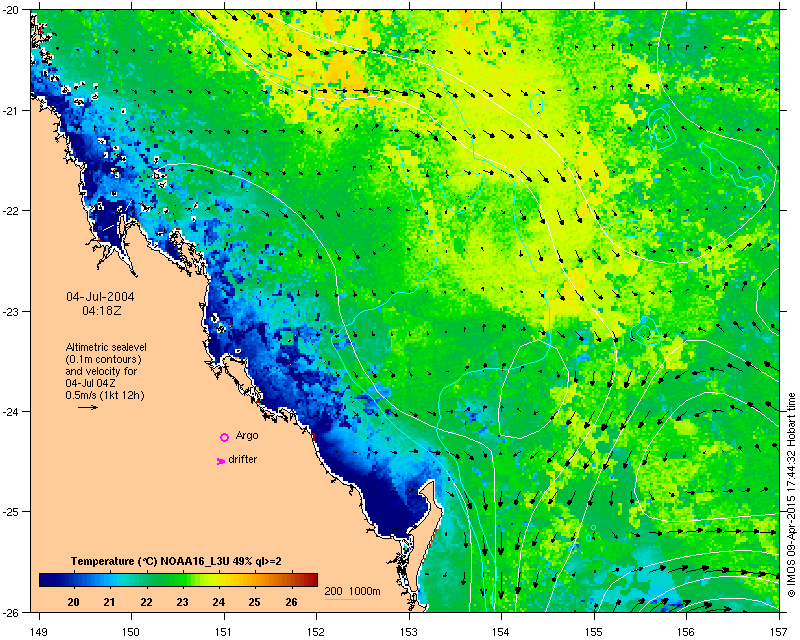Click the latitude axis label -21
This screenshot has width=800, height=640.
tap(11, 111)
